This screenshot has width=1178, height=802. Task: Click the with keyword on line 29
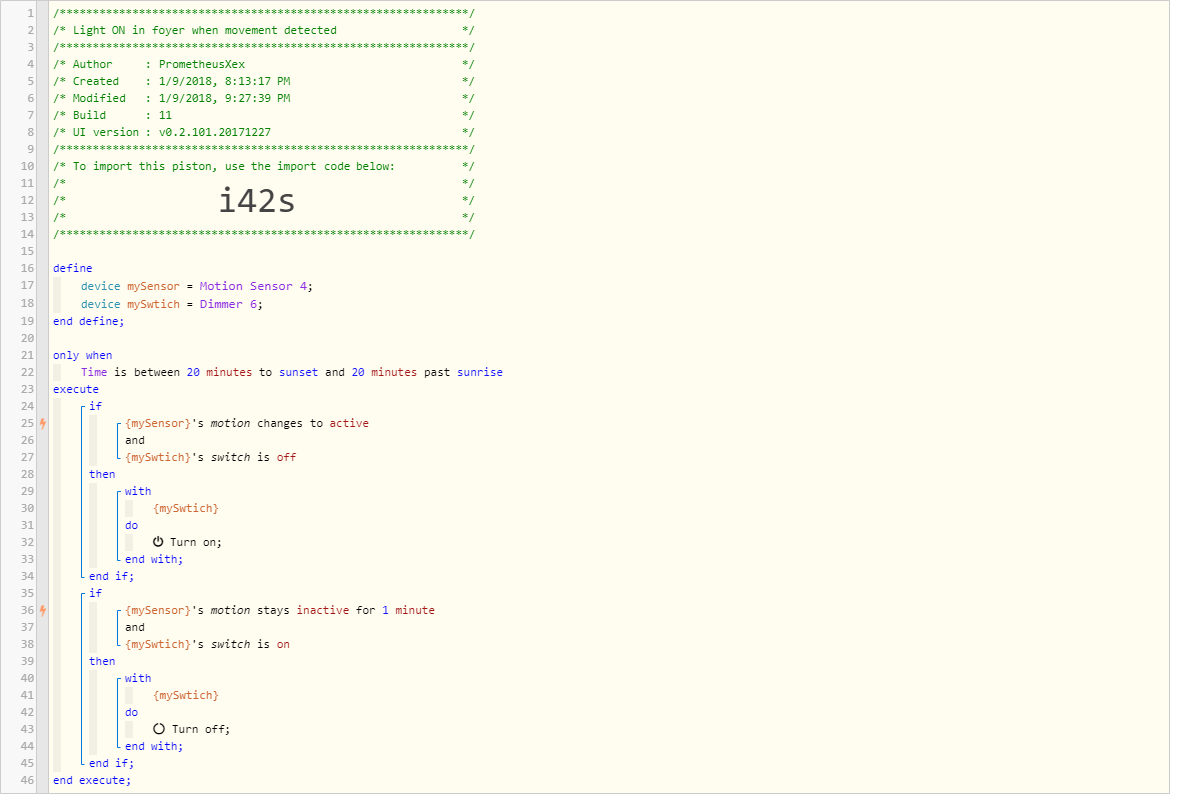[x=138, y=492]
